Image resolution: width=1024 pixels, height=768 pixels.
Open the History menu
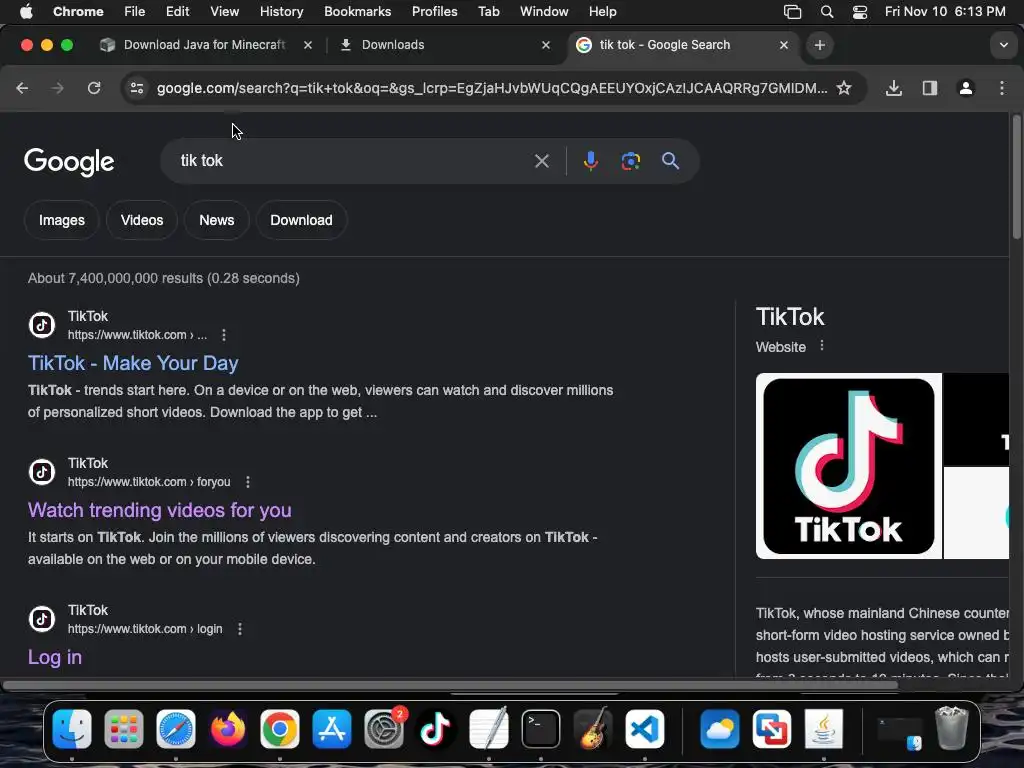pyautogui.click(x=281, y=11)
